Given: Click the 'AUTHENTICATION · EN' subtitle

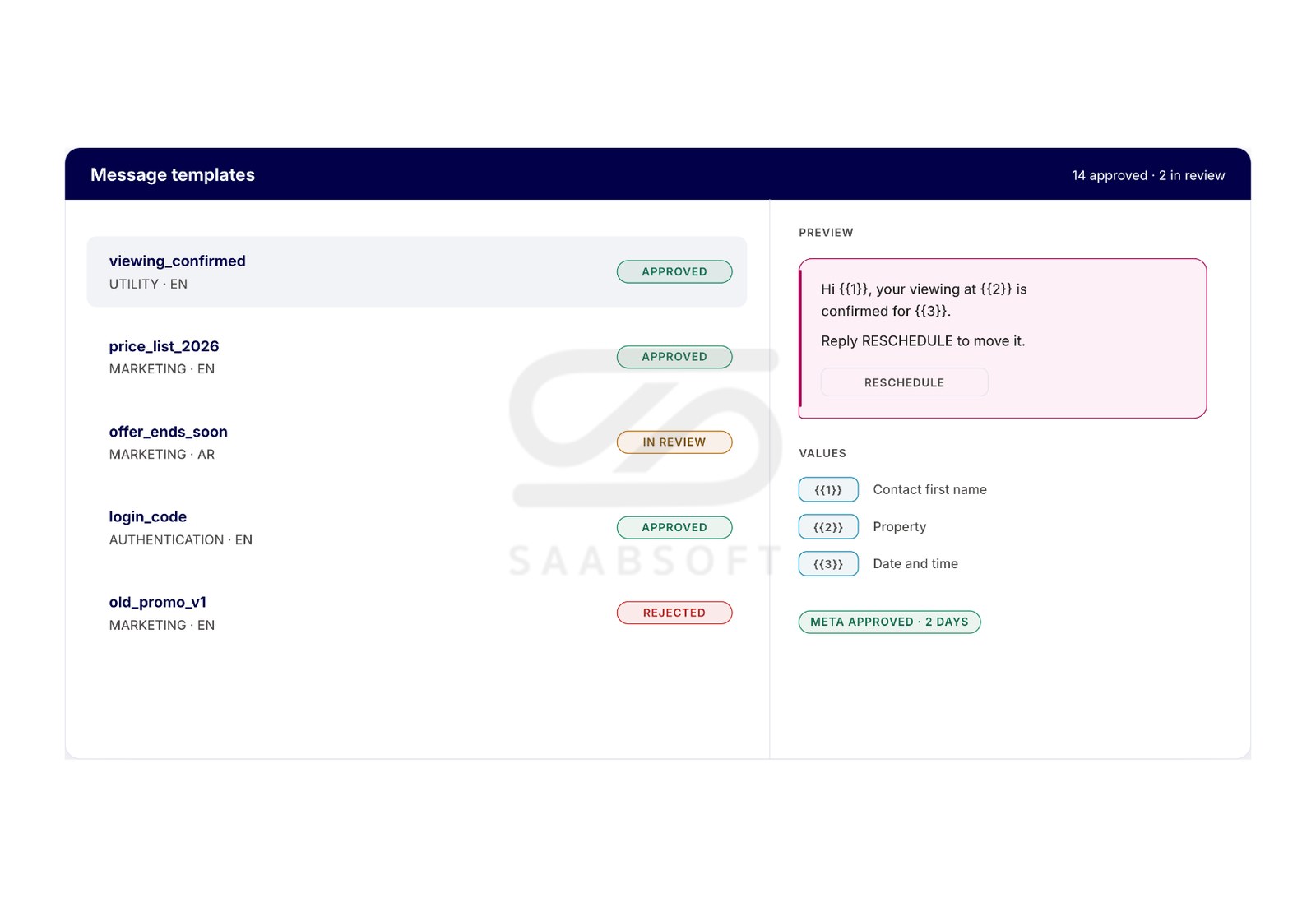Looking at the screenshot, I should coord(181,539).
